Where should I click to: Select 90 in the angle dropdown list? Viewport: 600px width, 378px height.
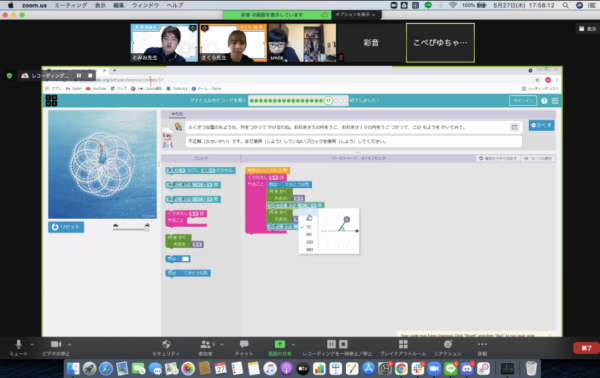click(x=309, y=234)
